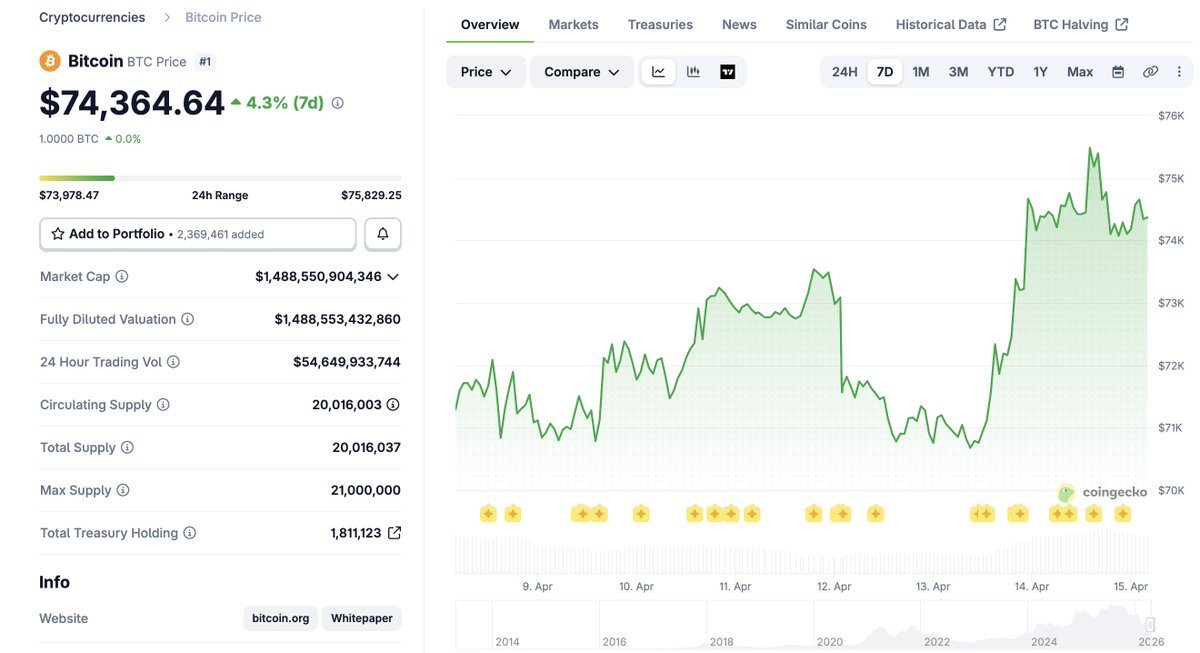The width and height of the screenshot is (1200, 653).
Task: Open the Whitepaper link
Action: click(365, 618)
